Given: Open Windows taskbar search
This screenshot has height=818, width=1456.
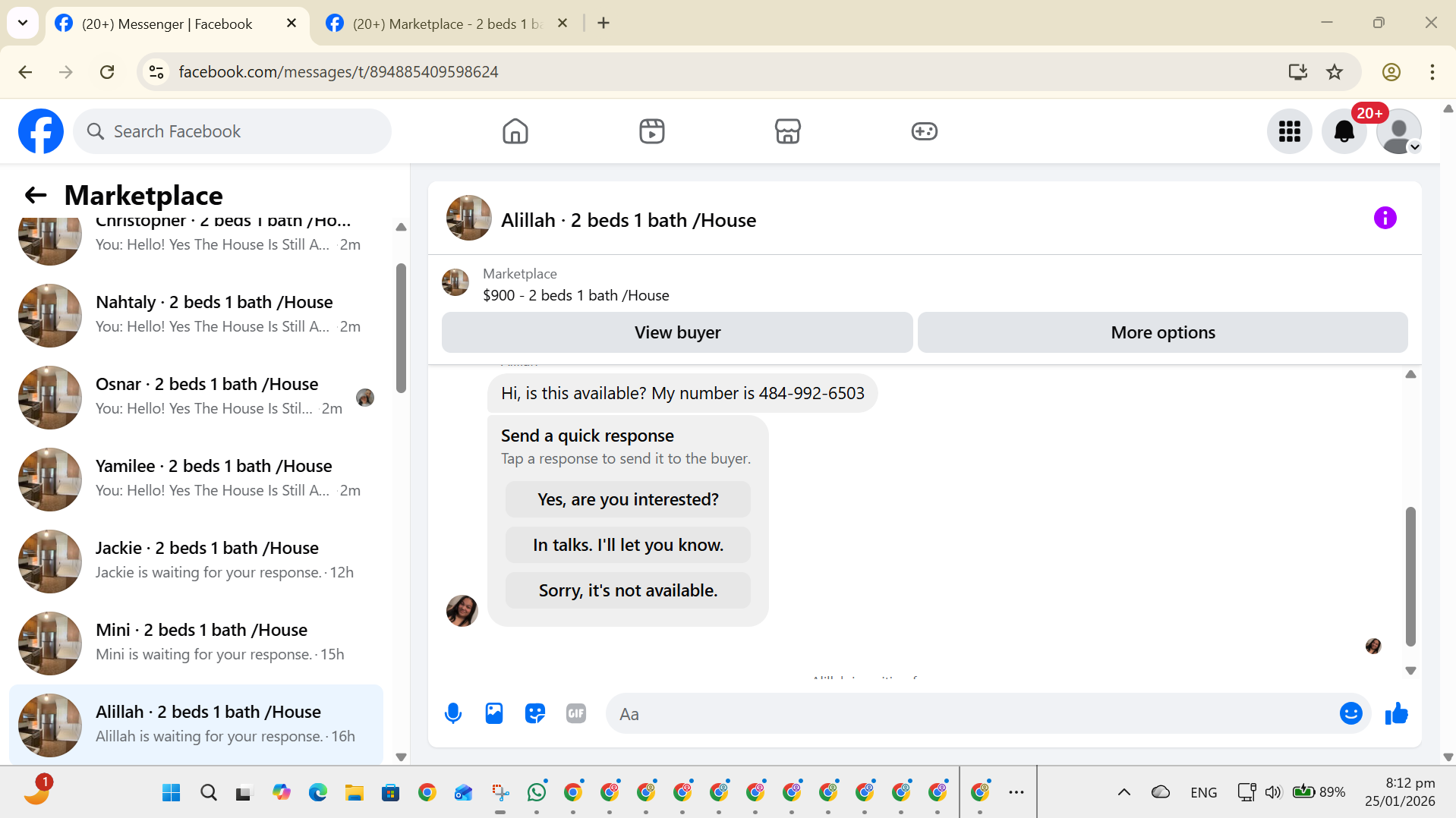Looking at the screenshot, I should (x=208, y=793).
